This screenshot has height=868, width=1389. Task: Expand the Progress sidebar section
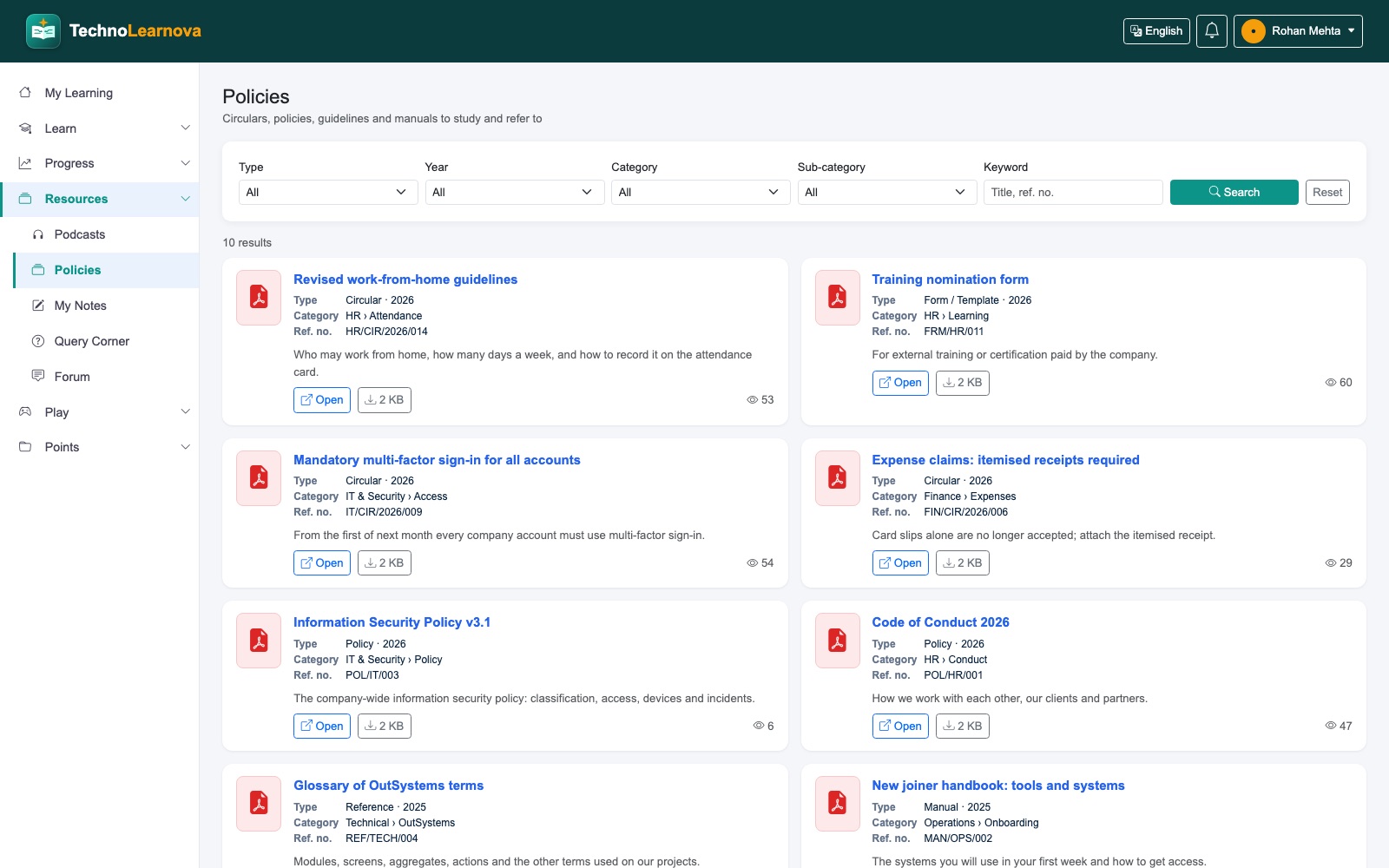100,163
